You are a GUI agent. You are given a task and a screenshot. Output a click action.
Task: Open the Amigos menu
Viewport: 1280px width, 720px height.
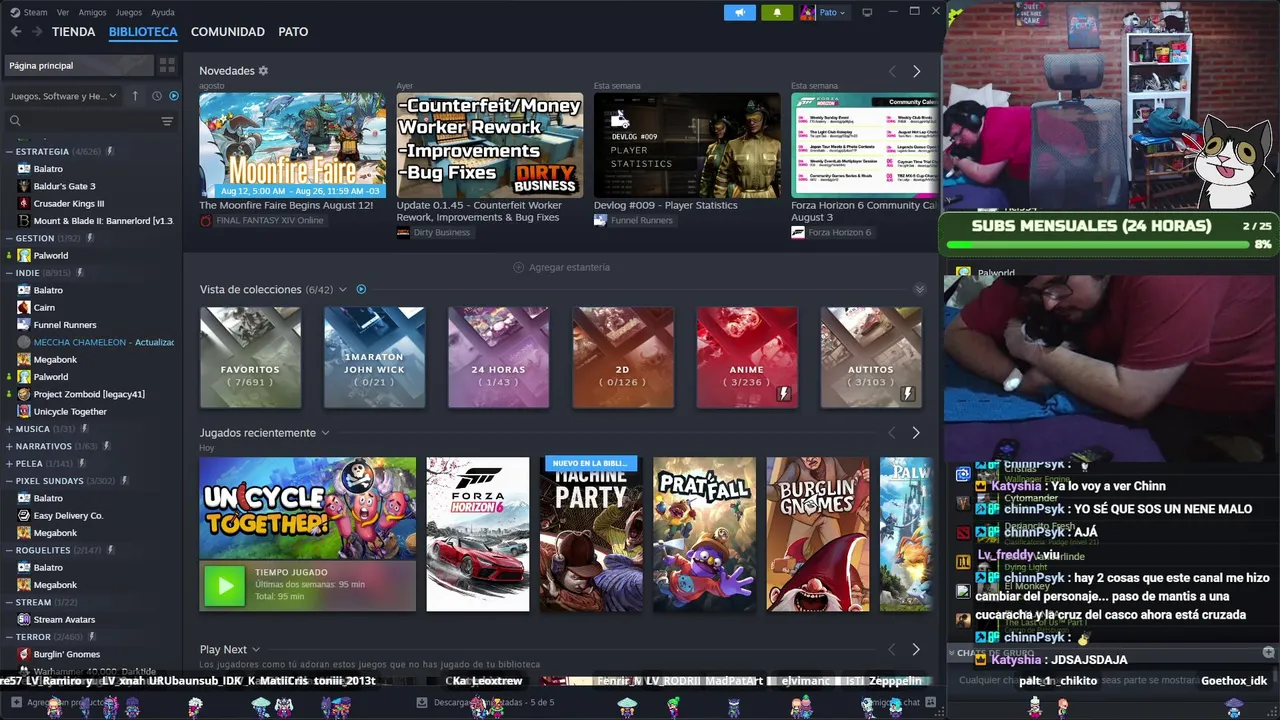tap(92, 12)
